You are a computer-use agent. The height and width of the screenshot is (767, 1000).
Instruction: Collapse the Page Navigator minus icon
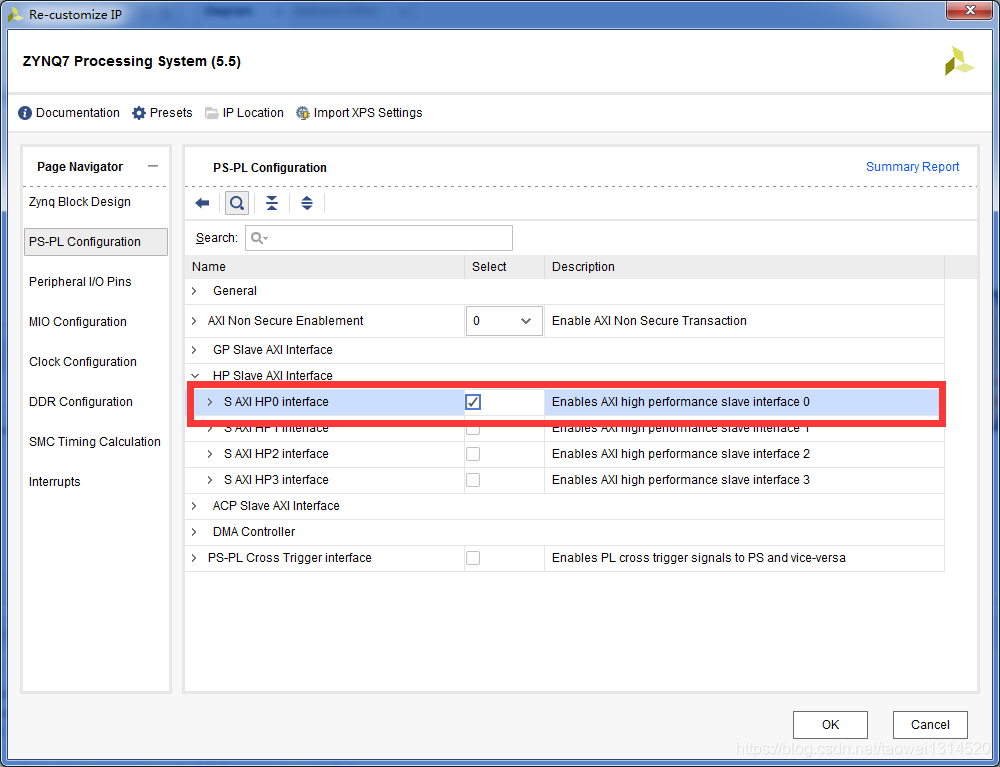click(x=152, y=166)
